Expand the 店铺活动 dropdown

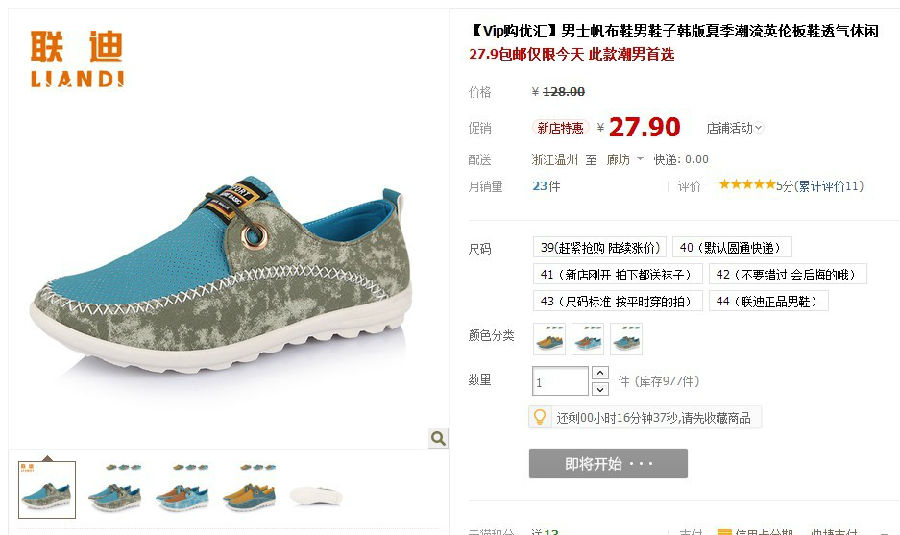click(x=734, y=128)
